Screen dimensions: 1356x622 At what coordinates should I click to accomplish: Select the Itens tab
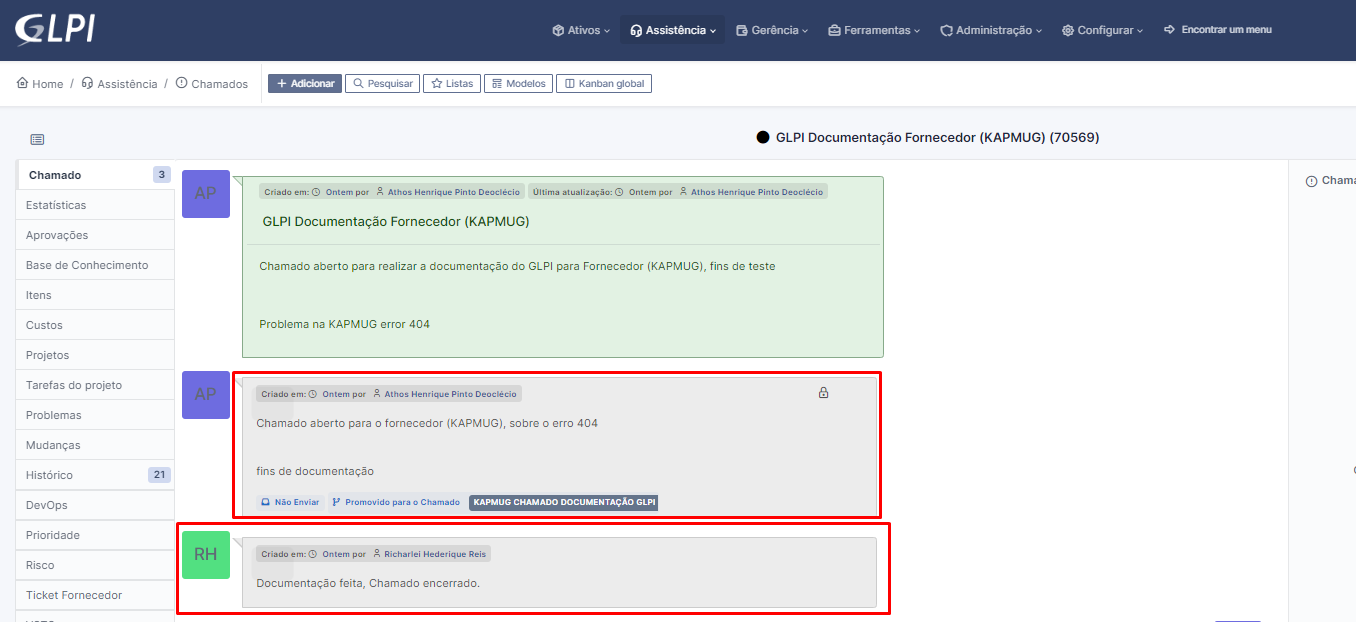(x=96, y=295)
